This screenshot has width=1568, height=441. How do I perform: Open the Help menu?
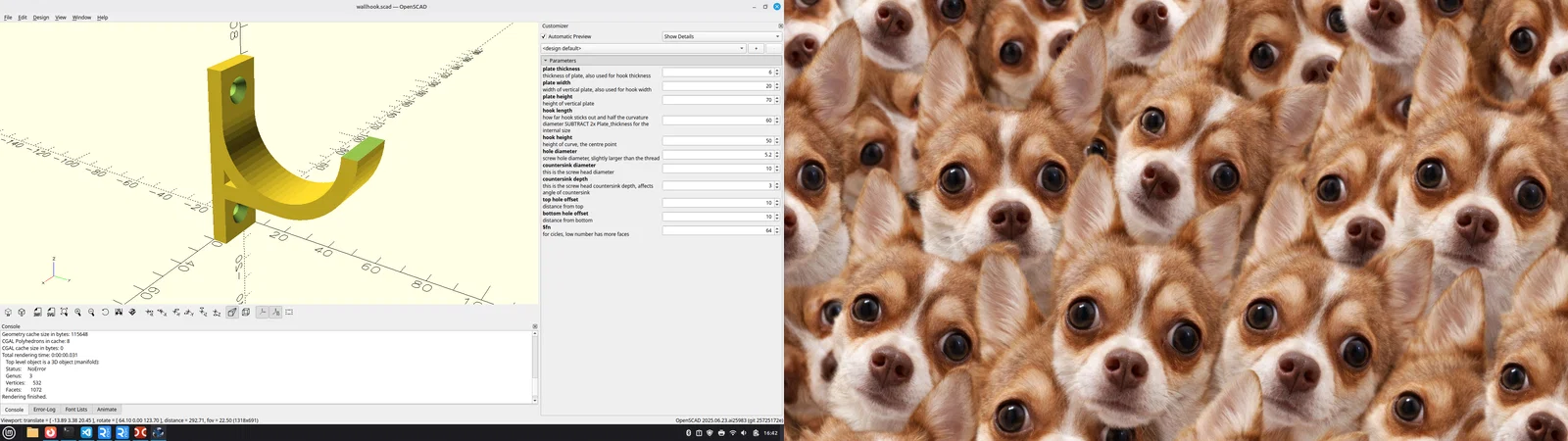[102, 18]
